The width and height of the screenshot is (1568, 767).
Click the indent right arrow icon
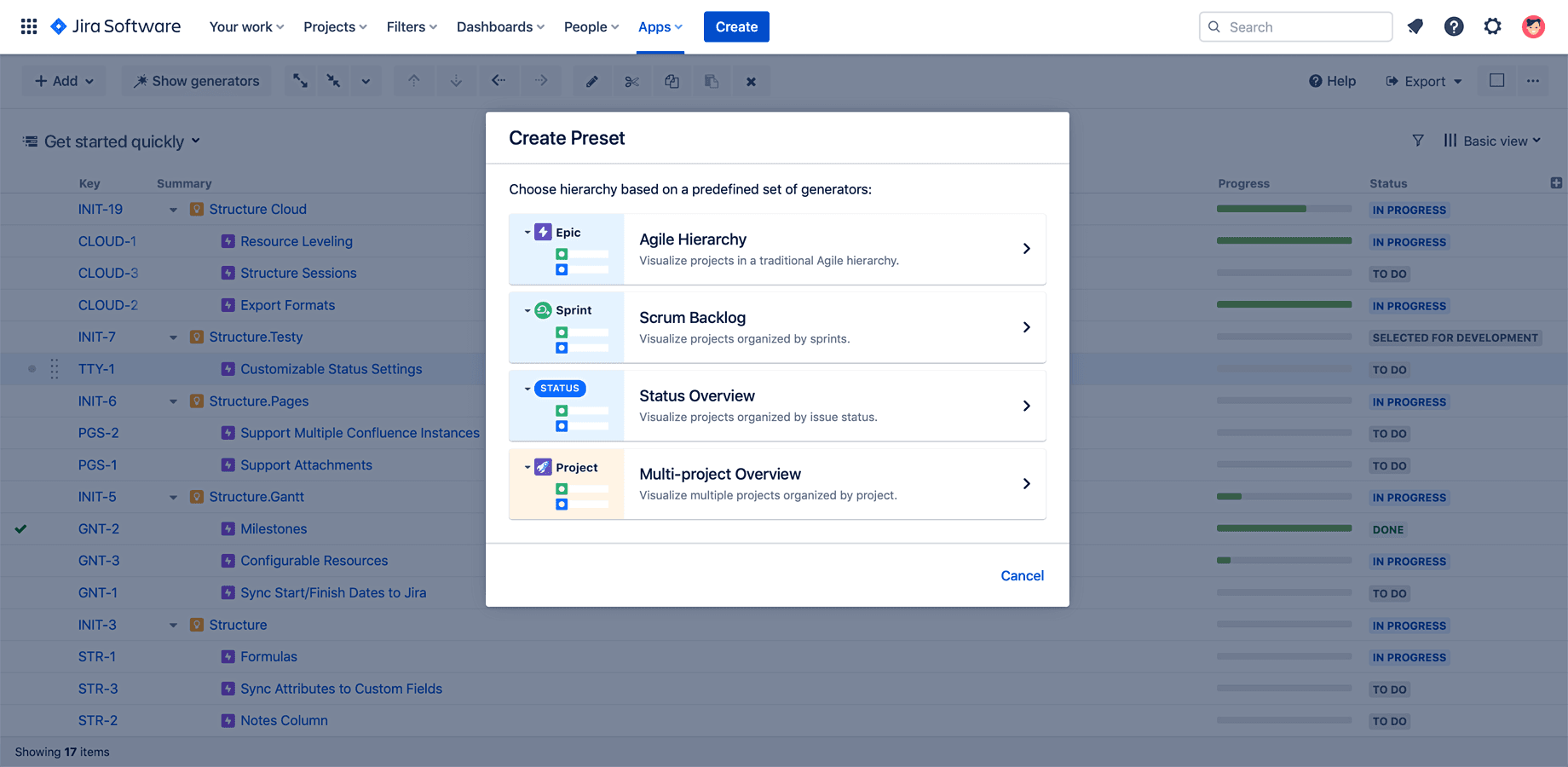(x=541, y=81)
